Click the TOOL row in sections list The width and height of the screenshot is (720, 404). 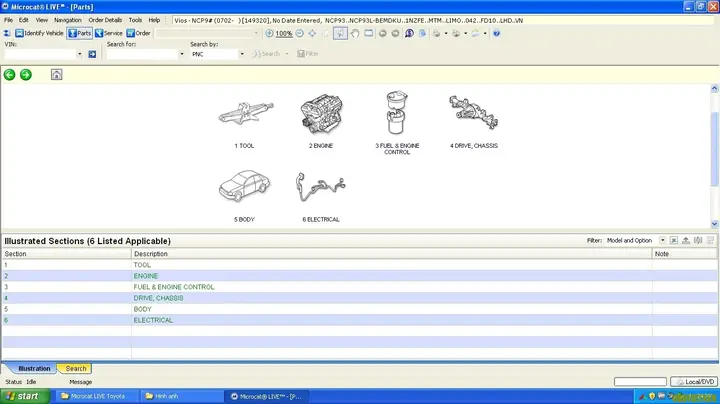tap(360, 265)
